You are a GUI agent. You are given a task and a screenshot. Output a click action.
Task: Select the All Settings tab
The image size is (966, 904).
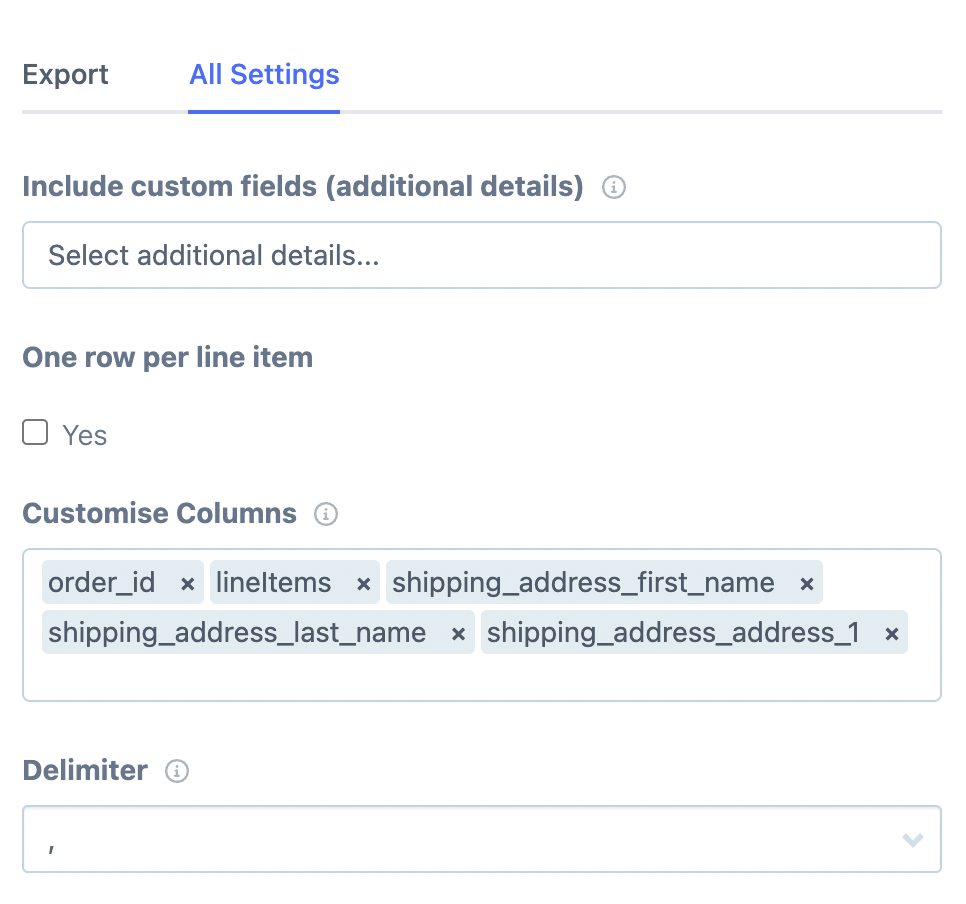point(264,75)
